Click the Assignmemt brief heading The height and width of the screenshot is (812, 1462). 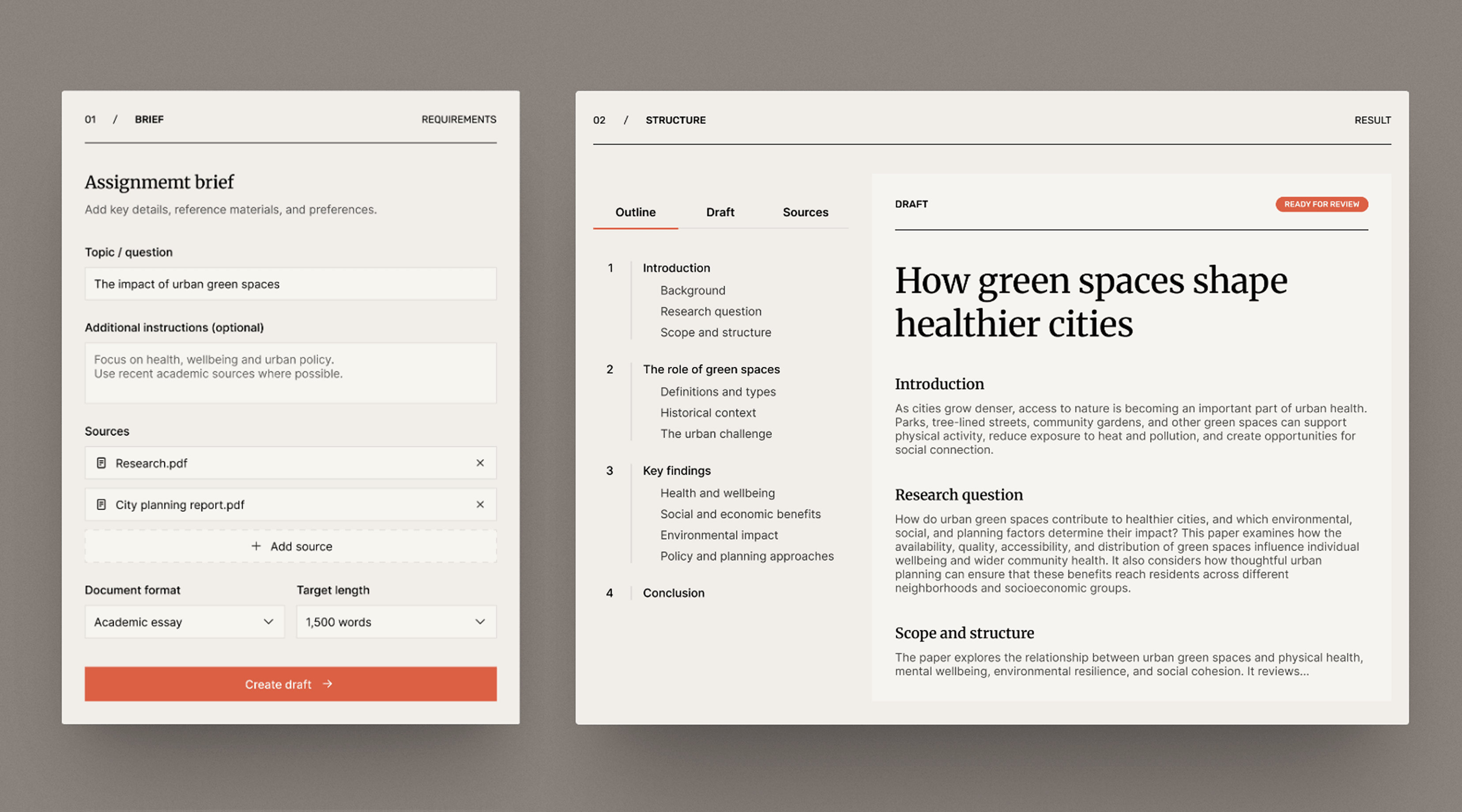tap(159, 182)
